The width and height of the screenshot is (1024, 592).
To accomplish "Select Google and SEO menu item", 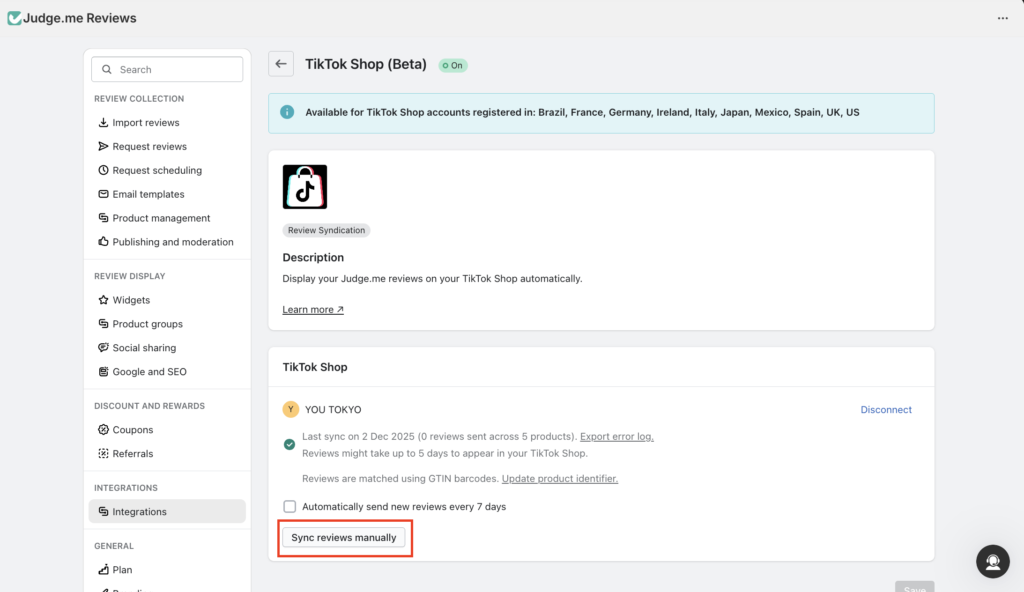I will click(149, 372).
